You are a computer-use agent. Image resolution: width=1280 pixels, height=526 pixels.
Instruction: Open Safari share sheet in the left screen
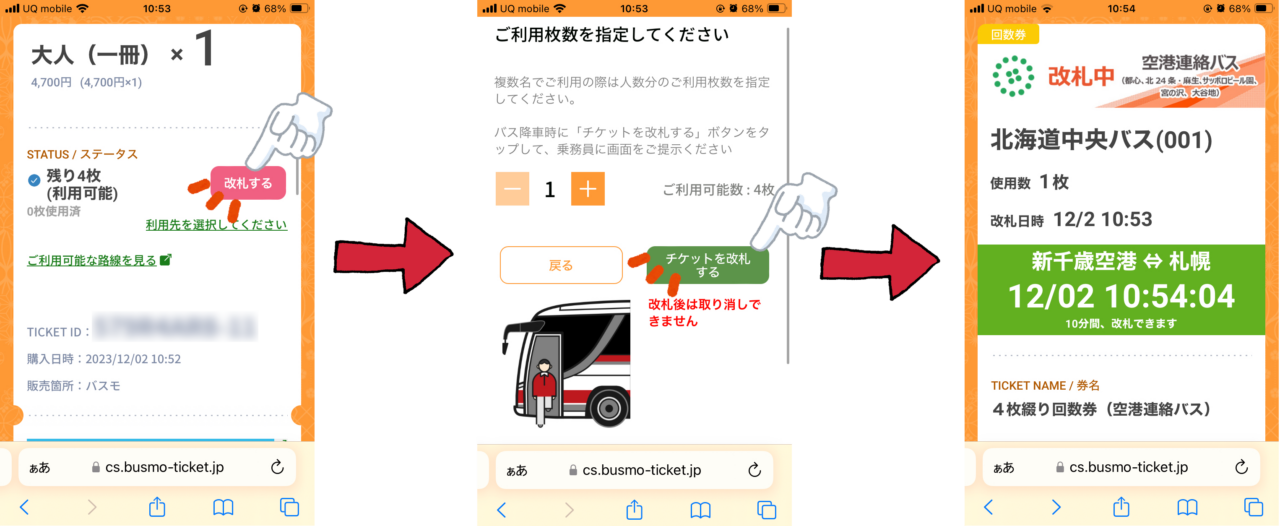157,507
